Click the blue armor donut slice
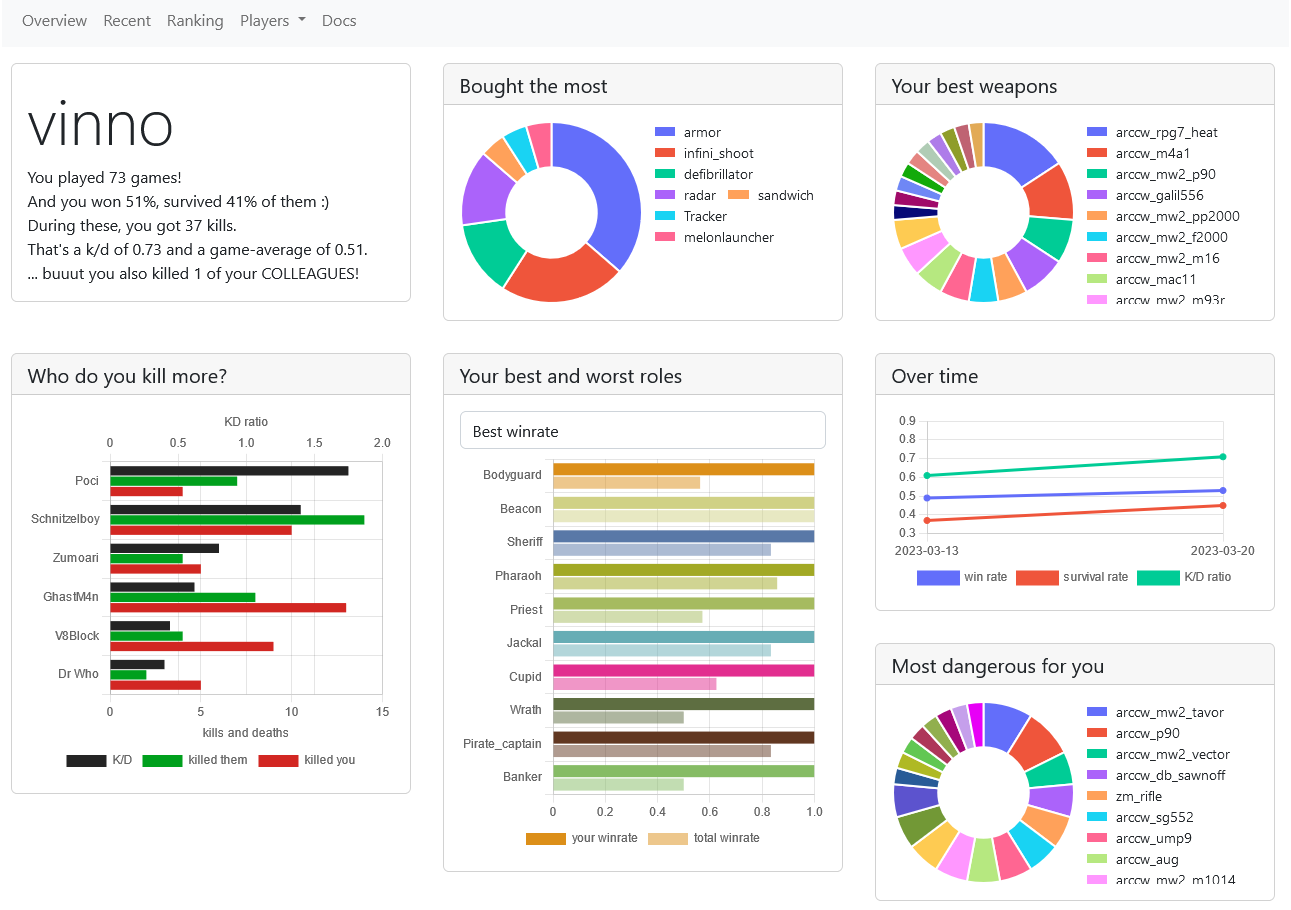1291x910 pixels. [x=612, y=190]
